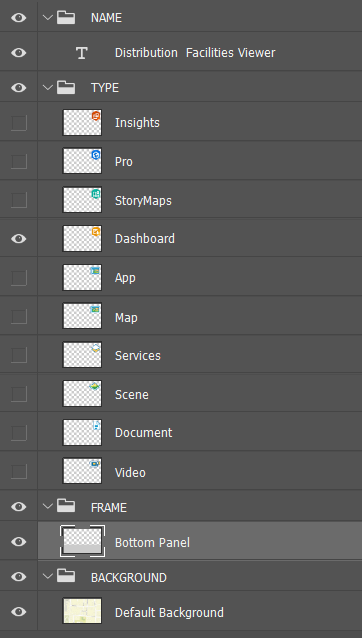Image resolution: width=362 pixels, height=638 pixels.
Task: Click the 'Insights' layer name
Action: 137,123
